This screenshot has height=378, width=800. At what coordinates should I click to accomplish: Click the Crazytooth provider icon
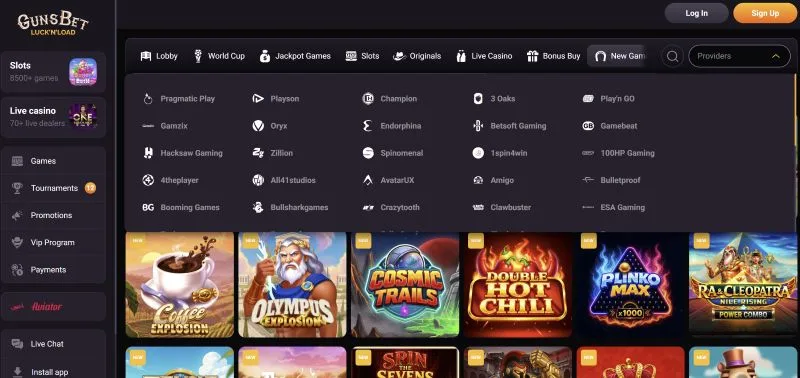(368, 207)
